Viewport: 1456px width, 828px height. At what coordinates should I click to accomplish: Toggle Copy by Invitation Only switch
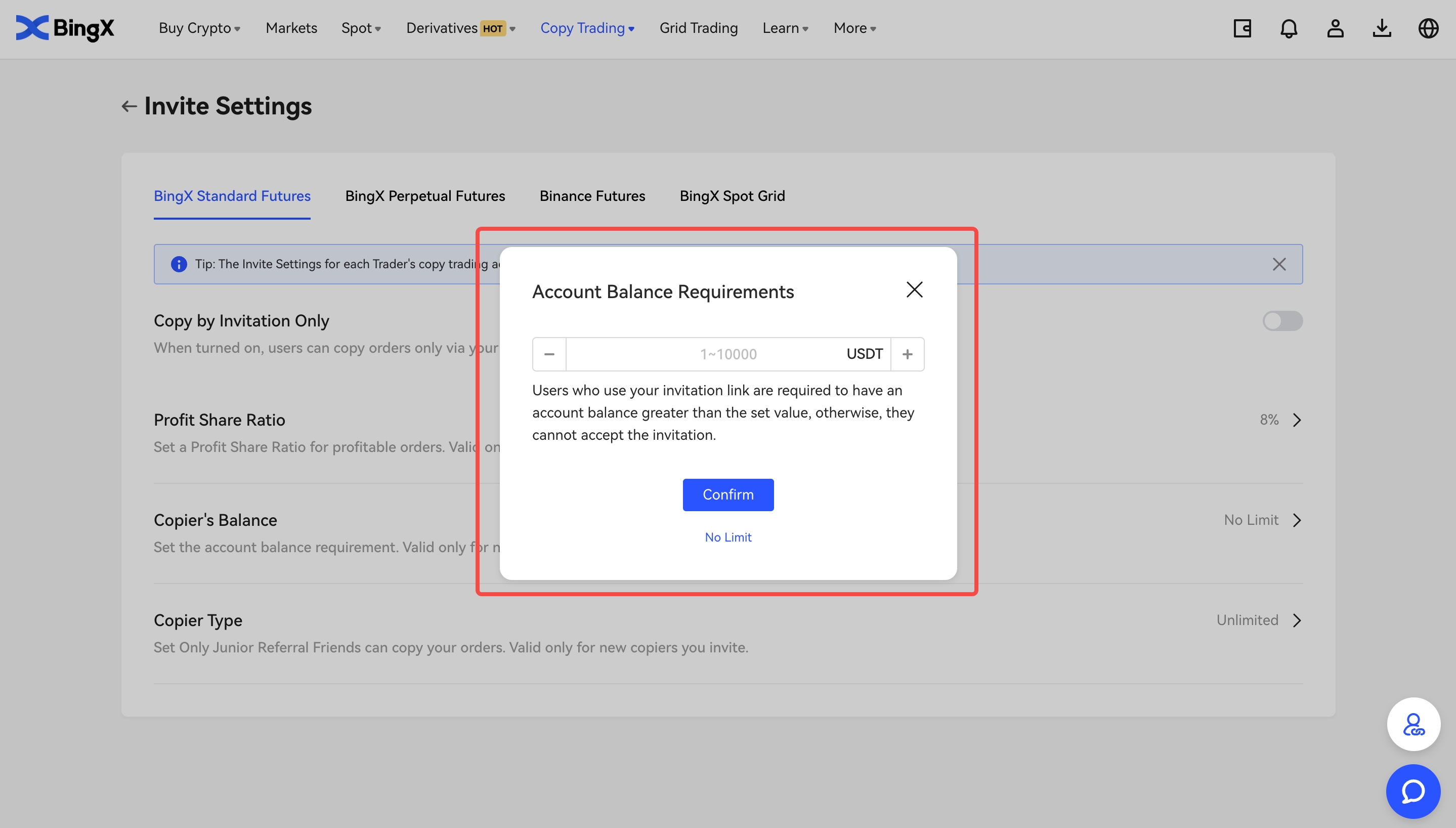click(x=1282, y=321)
